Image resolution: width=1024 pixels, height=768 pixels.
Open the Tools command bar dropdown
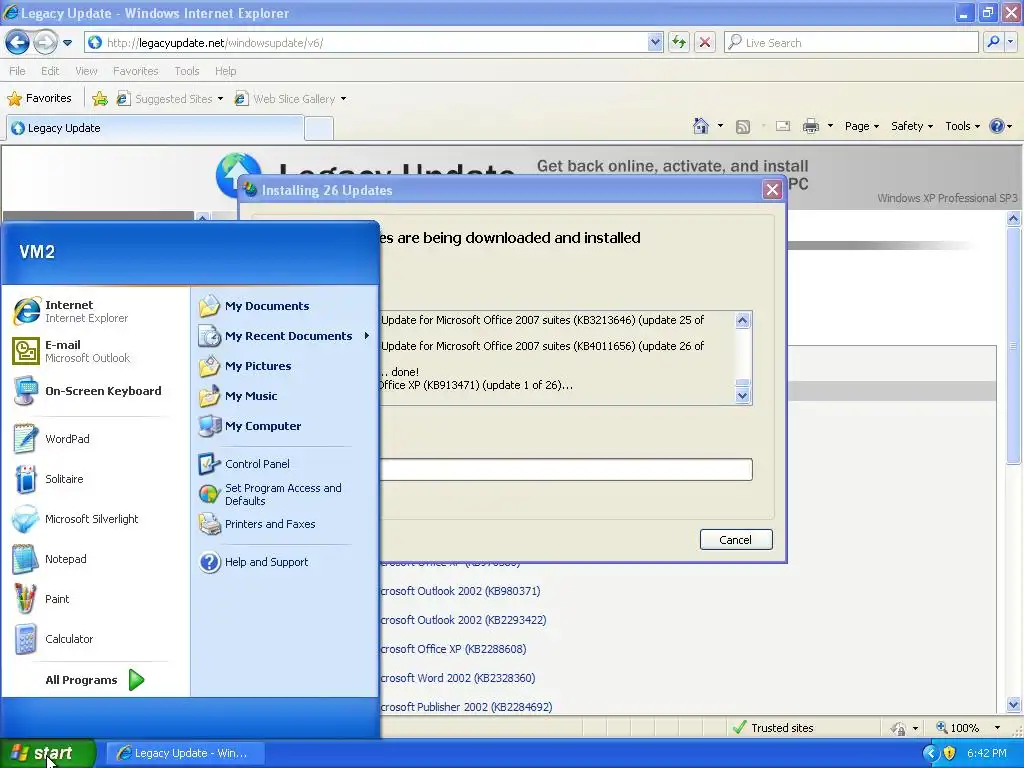tap(963, 126)
